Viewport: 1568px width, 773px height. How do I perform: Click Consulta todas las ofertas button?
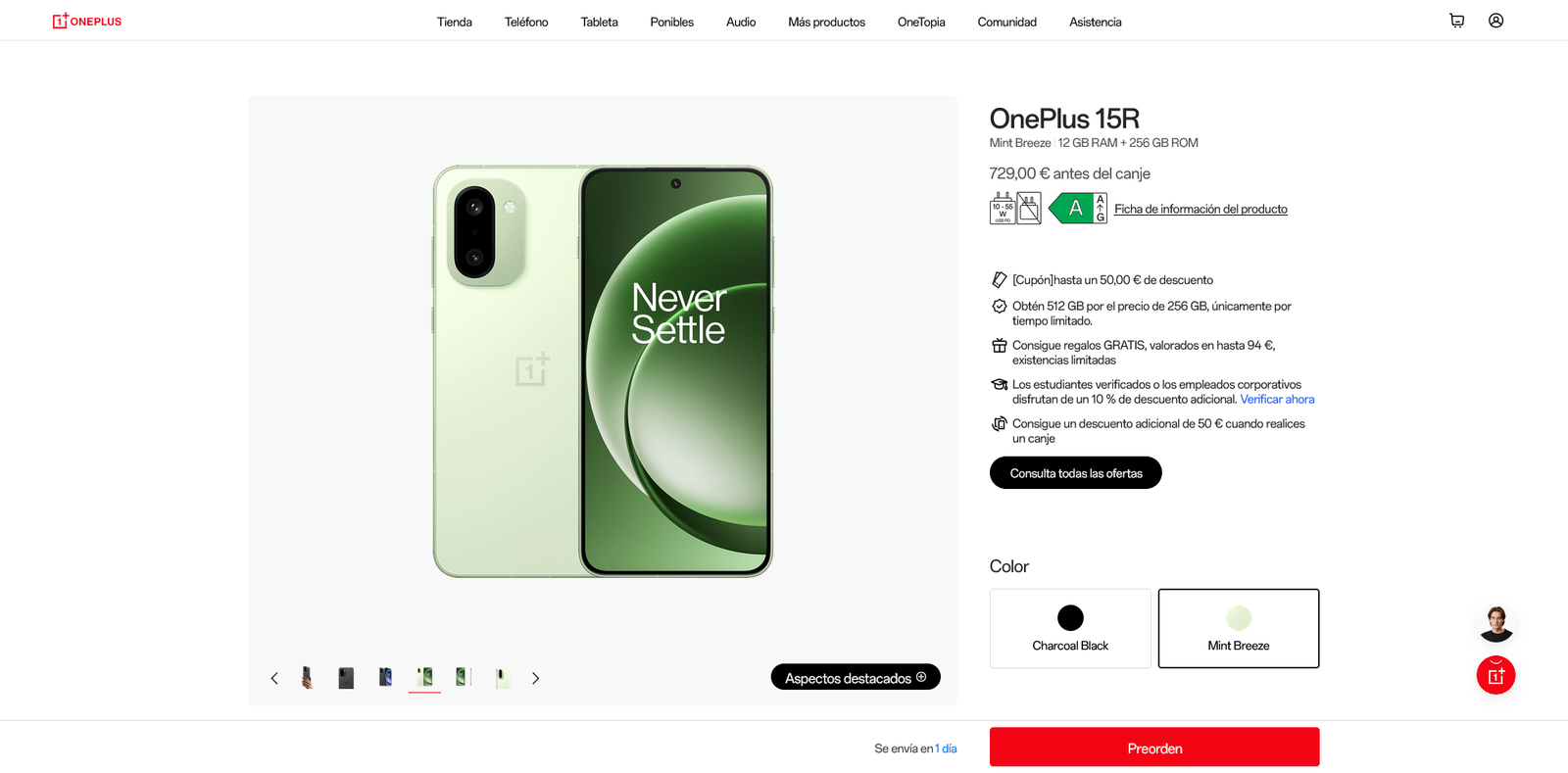click(1076, 473)
